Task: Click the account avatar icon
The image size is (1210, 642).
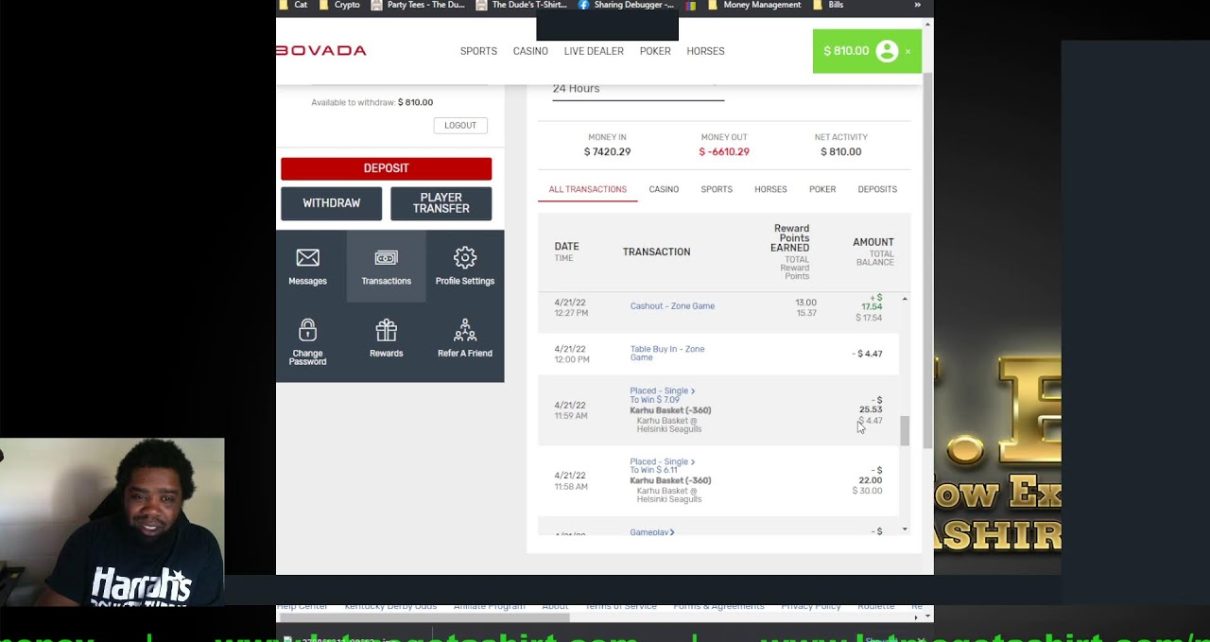Action: [887, 51]
